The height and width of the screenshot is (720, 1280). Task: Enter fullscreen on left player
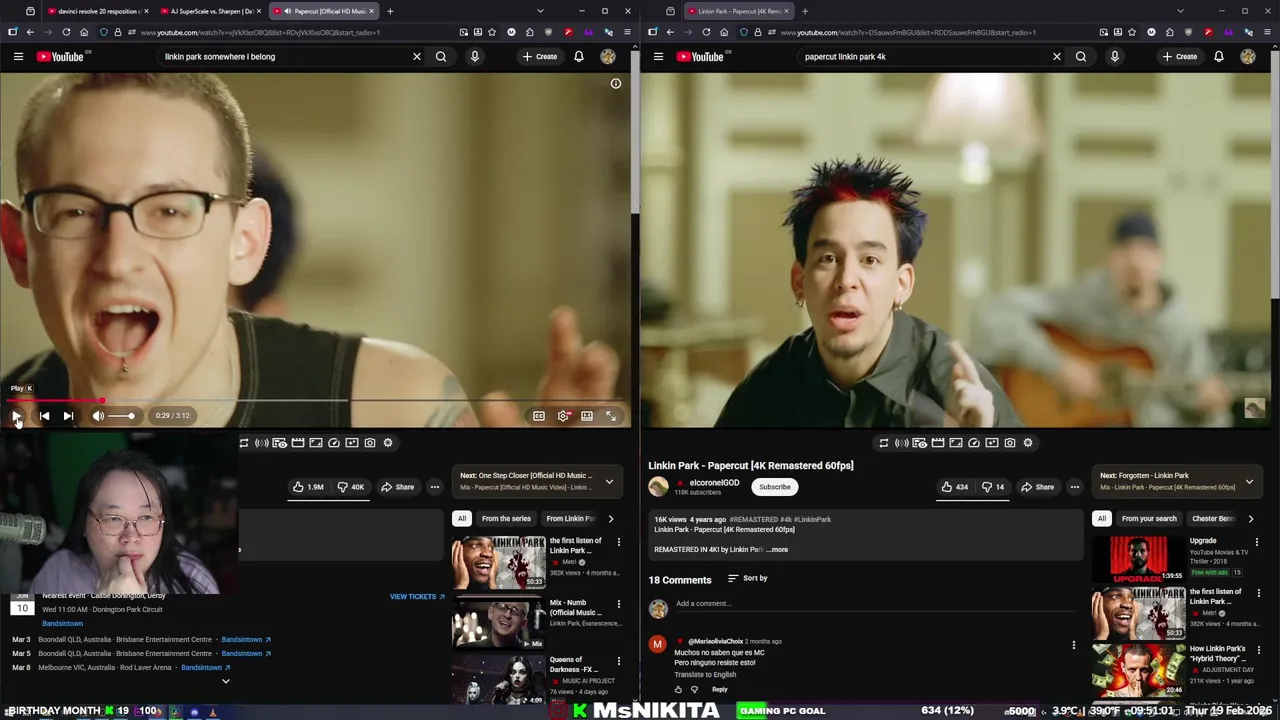[x=611, y=416]
